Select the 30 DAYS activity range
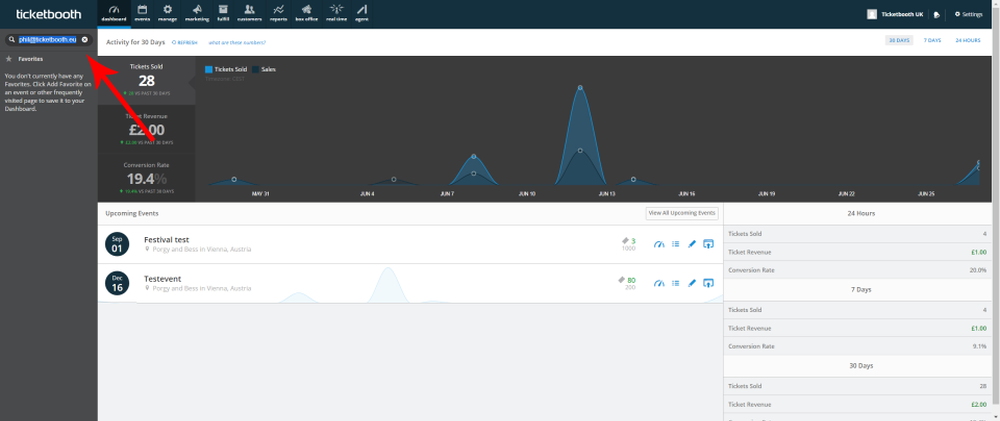 (899, 40)
